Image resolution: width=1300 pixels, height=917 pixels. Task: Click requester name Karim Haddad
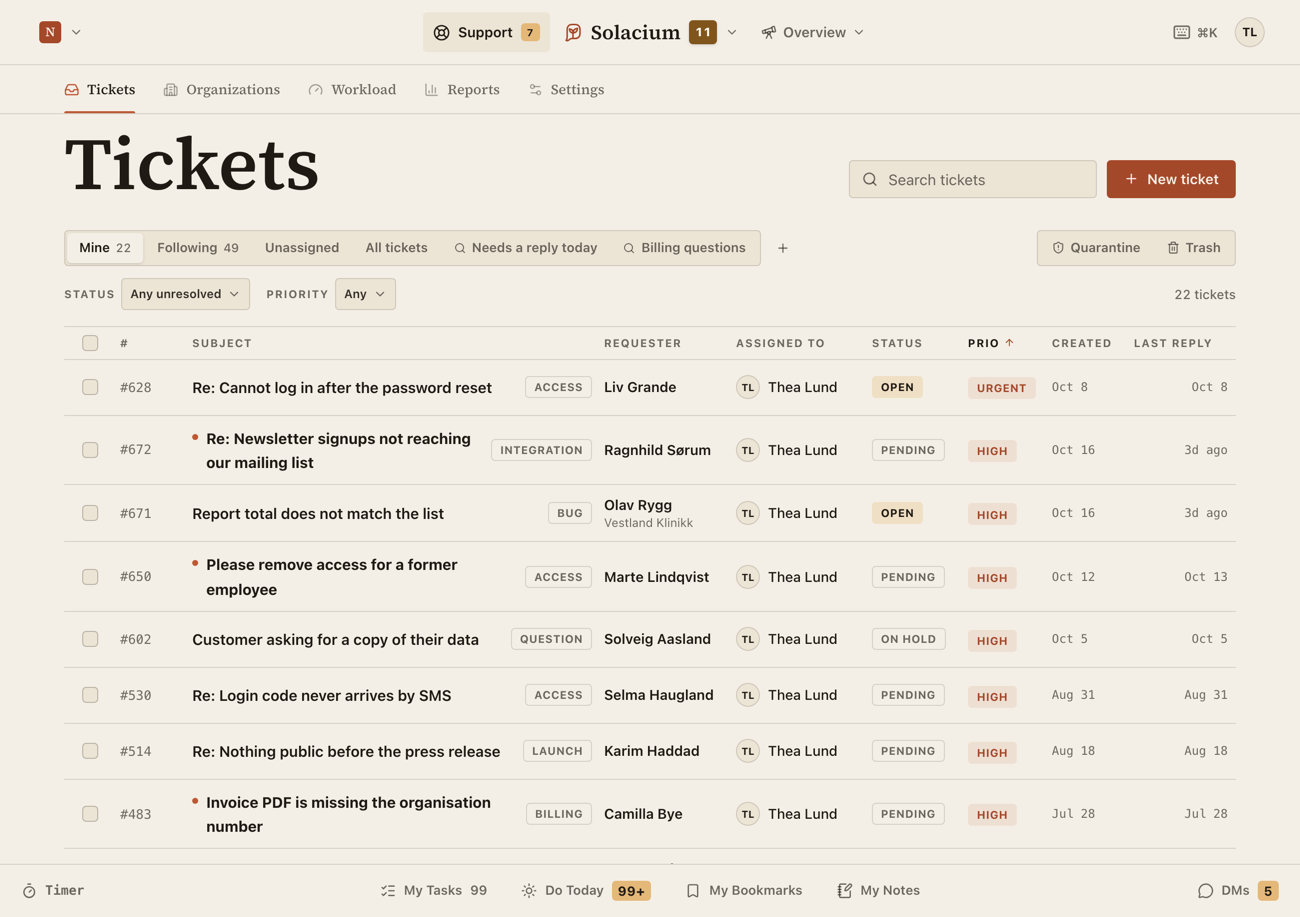pyautogui.click(x=652, y=751)
